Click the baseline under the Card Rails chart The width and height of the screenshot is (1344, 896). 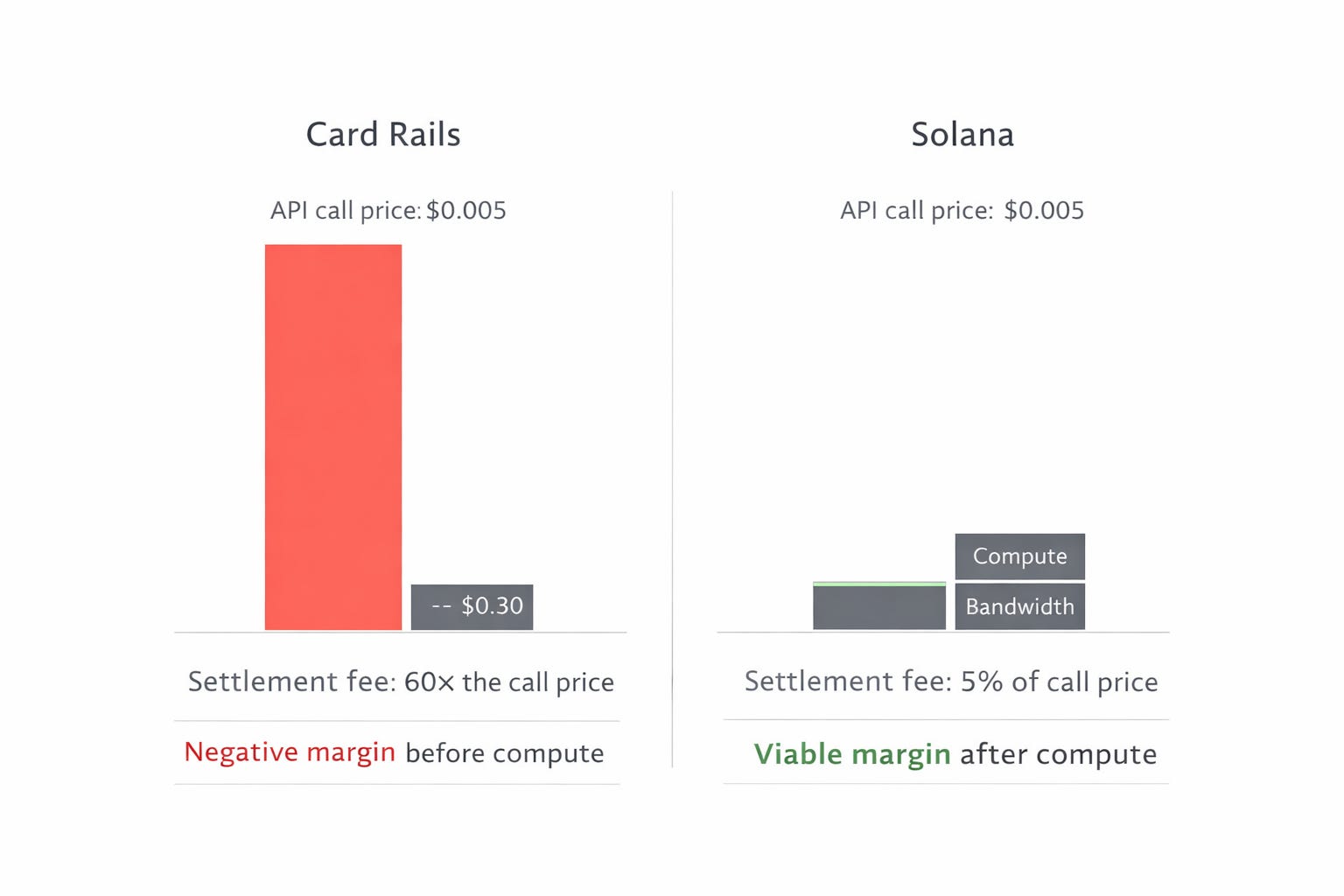[x=401, y=632]
